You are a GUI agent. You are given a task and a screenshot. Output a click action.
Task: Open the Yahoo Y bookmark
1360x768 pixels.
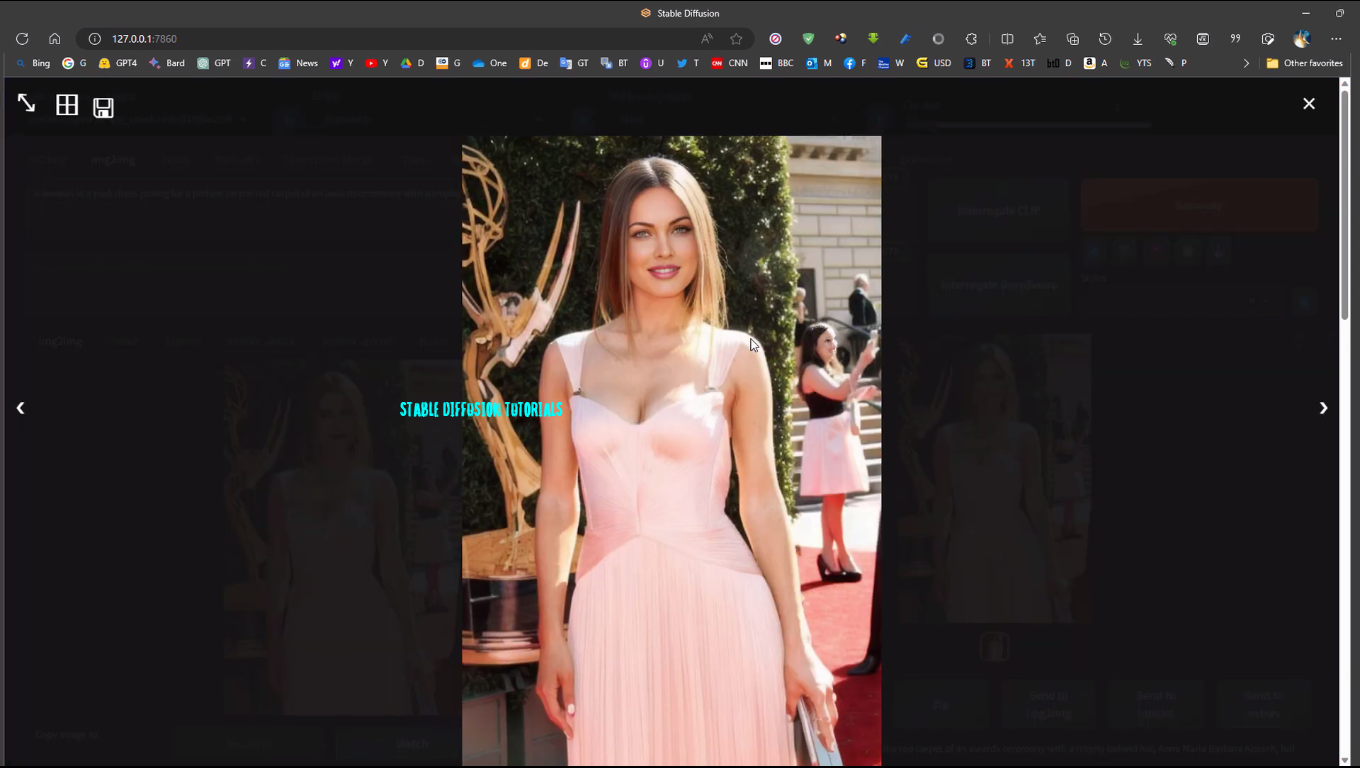coord(342,63)
